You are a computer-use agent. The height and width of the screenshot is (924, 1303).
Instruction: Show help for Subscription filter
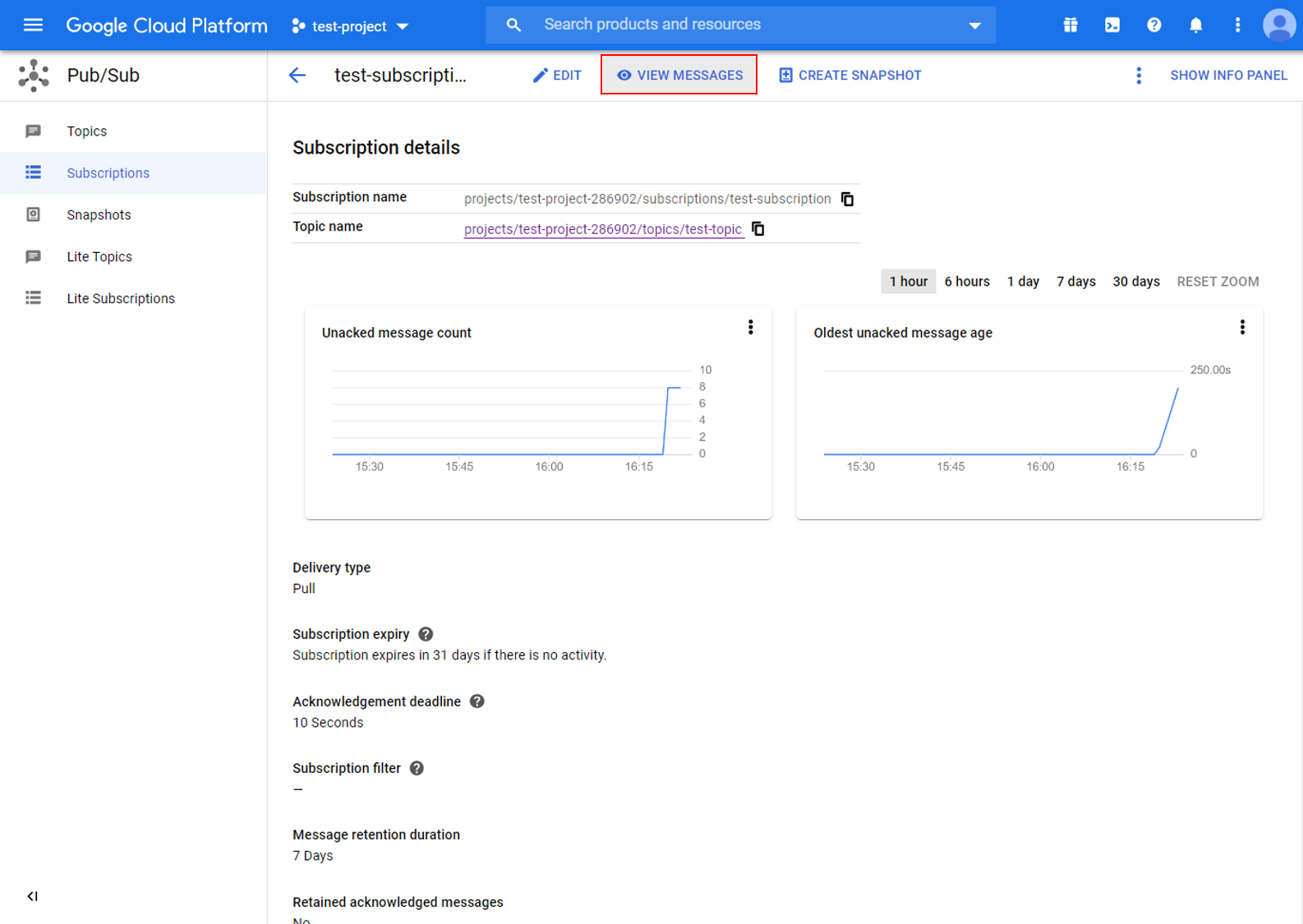coord(417,768)
